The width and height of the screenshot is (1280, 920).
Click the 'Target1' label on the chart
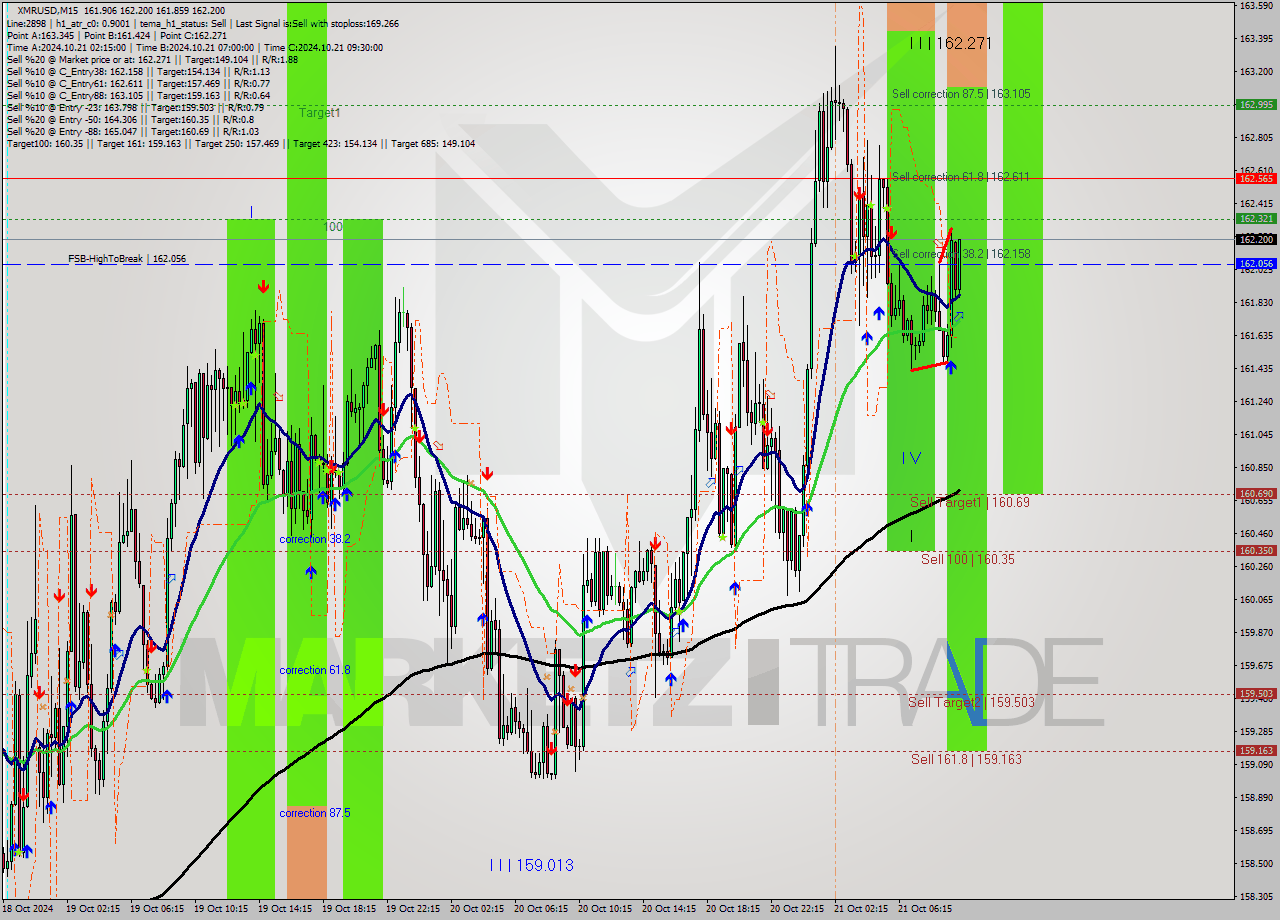pos(320,113)
